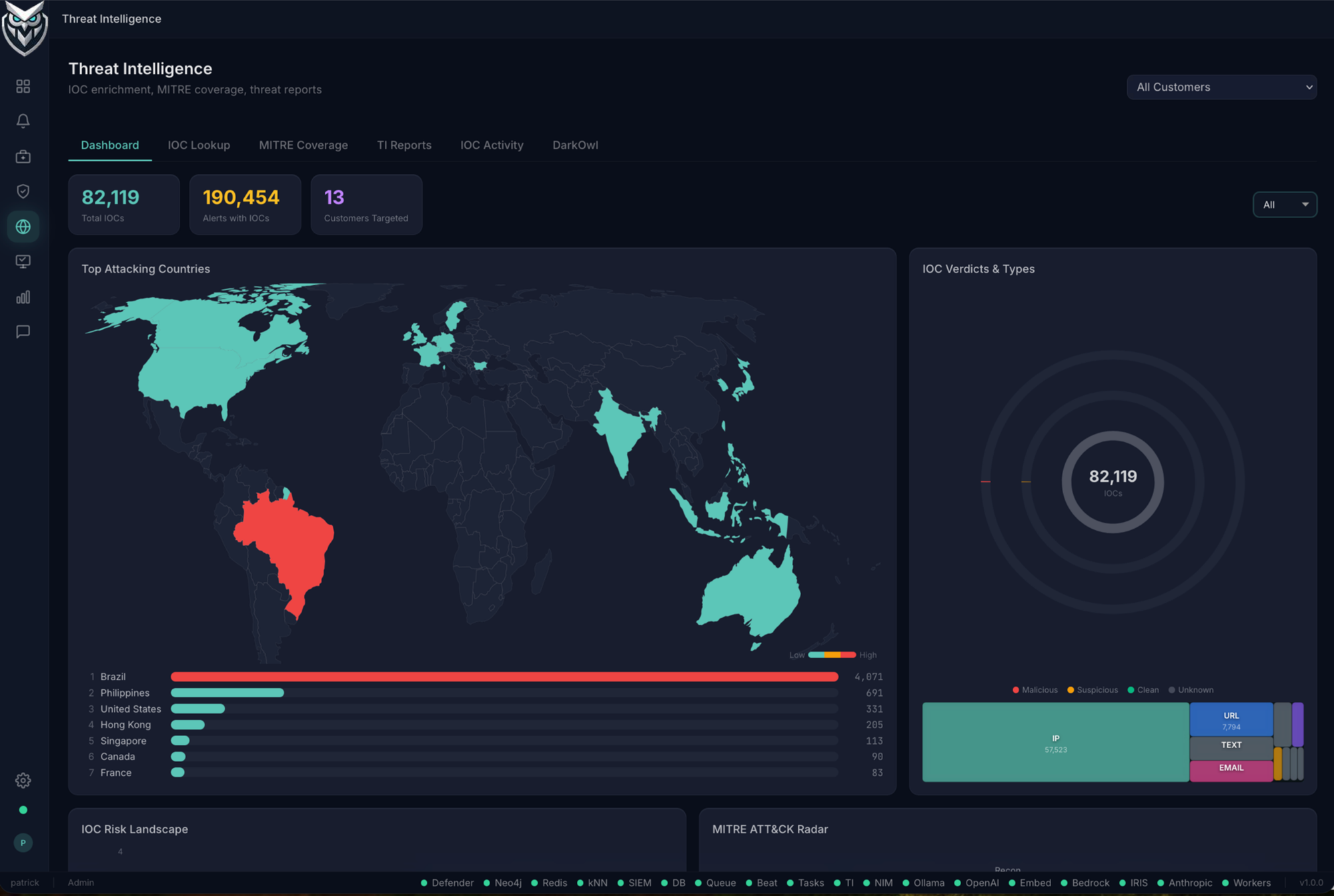The width and height of the screenshot is (1334, 896).
Task: Click the 190,454 Alerts with IOCs card
Action: 245,205
